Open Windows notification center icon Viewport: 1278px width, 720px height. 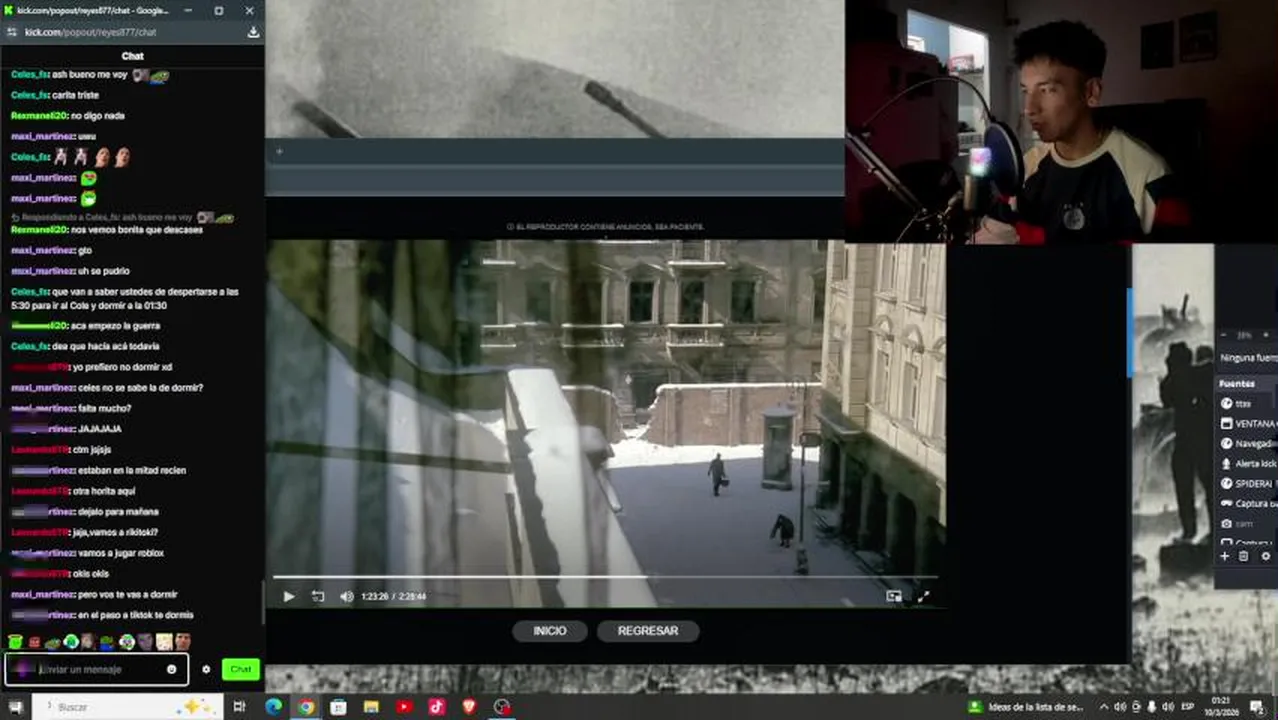pos(1258,707)
